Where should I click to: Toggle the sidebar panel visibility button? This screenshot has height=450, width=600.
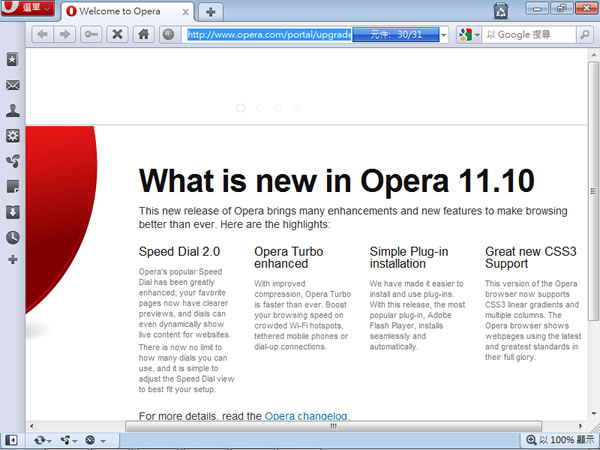point(11,440)
